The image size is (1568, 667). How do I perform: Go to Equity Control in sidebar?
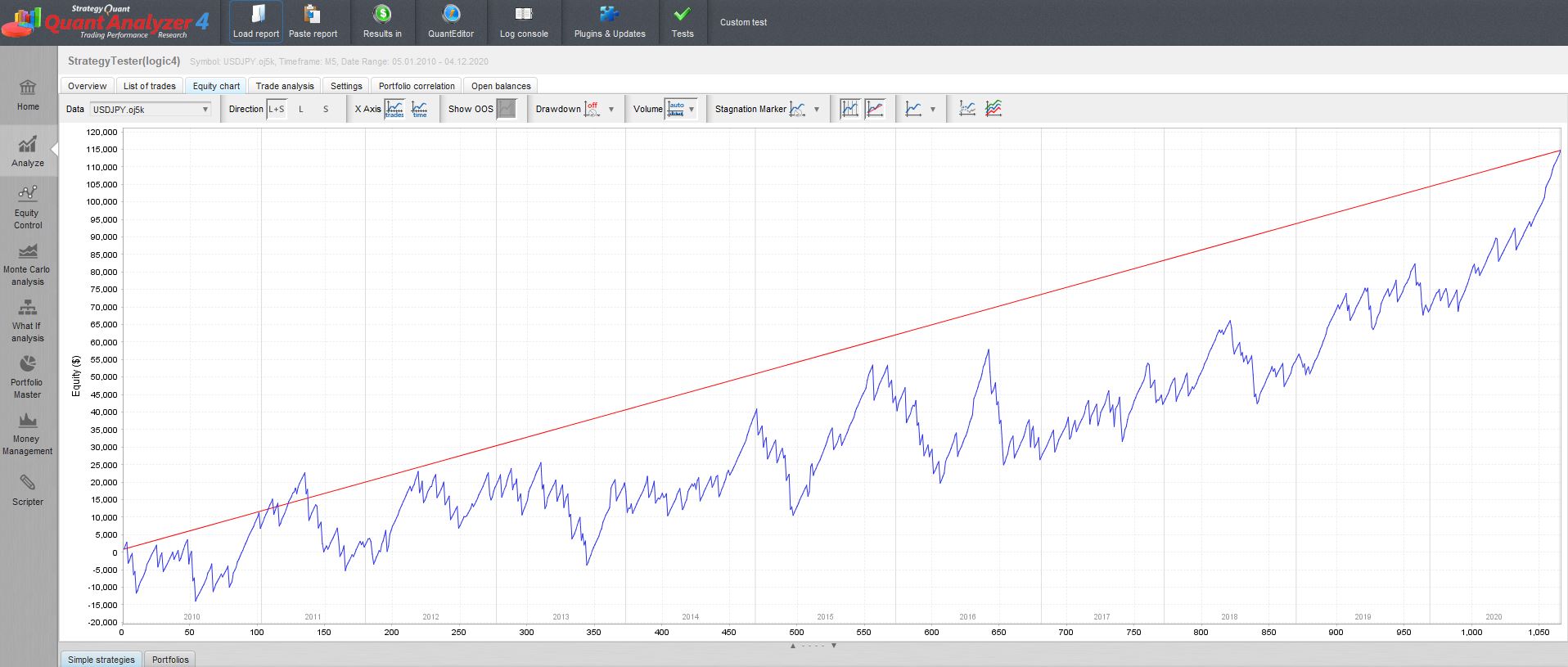tap(27, 208)
